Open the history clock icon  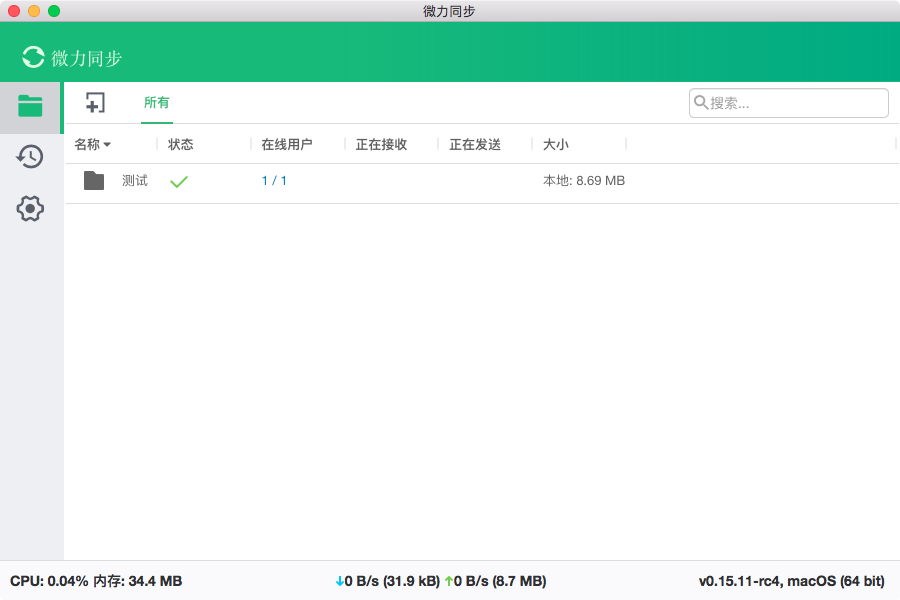tap(30, 157)
